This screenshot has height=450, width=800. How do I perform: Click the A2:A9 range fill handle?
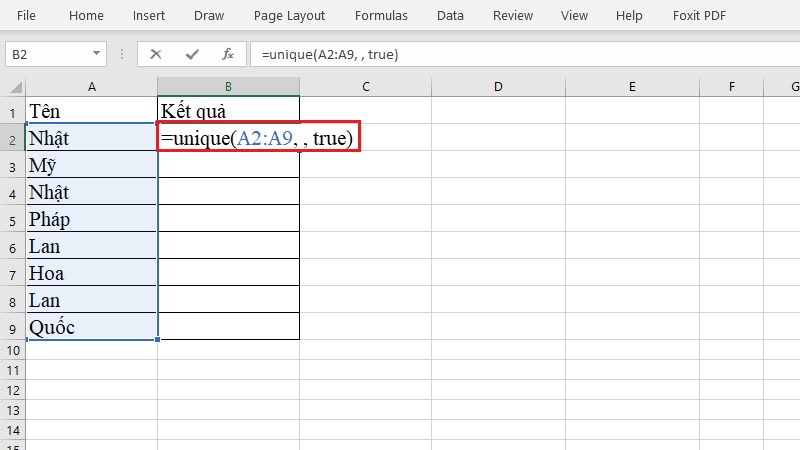click(x=158, y=339)
